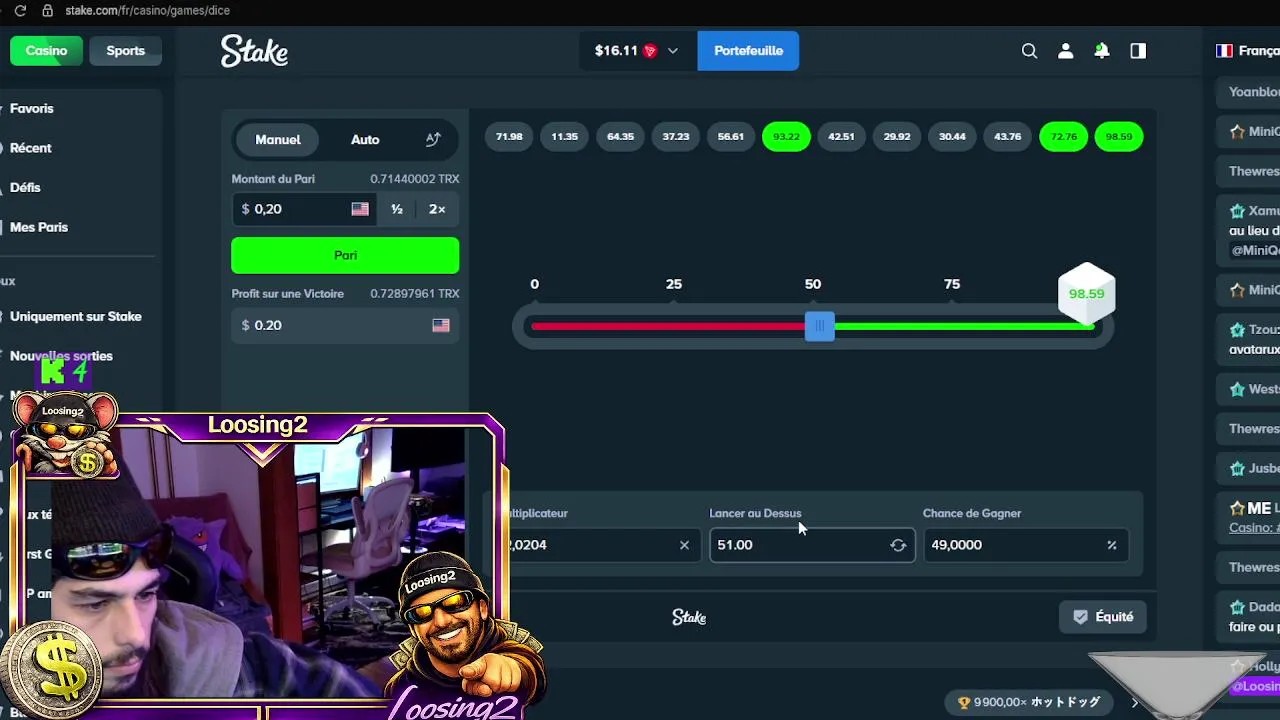Open Uniquement sur Stake in sidebar
1280x720 pixels.
76,316
